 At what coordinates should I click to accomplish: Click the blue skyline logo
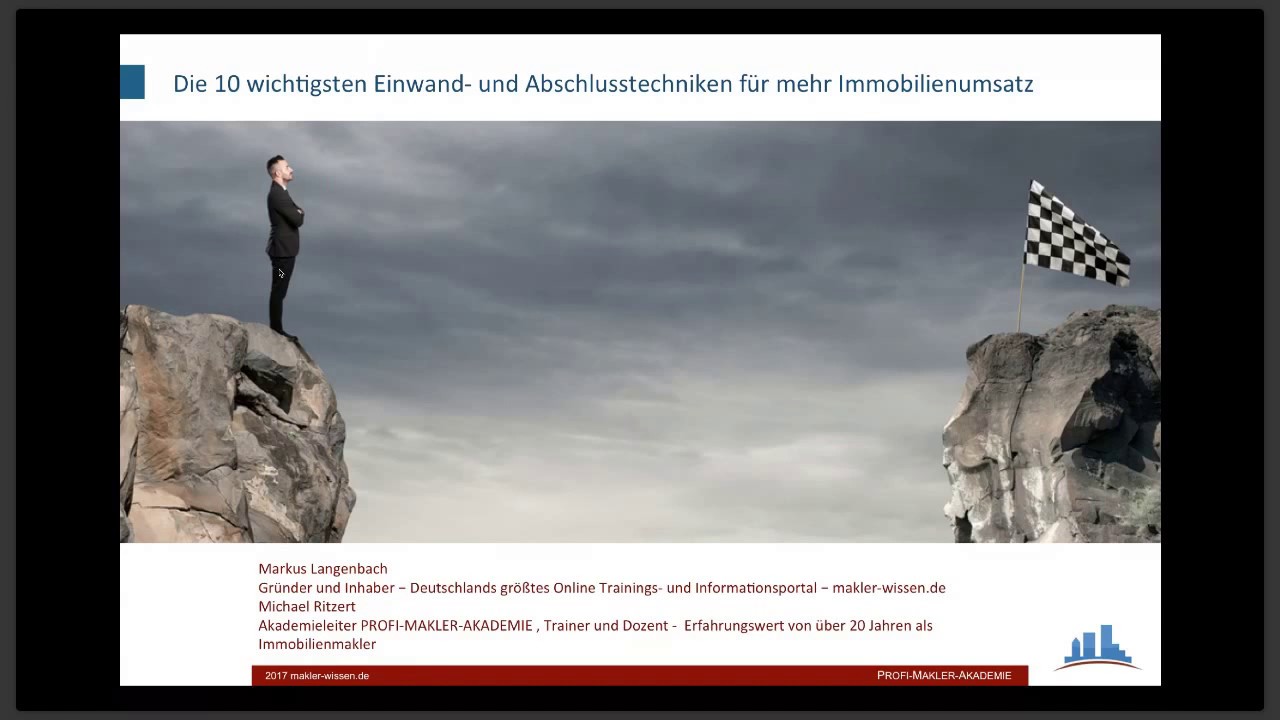(x=1097, y=647)
